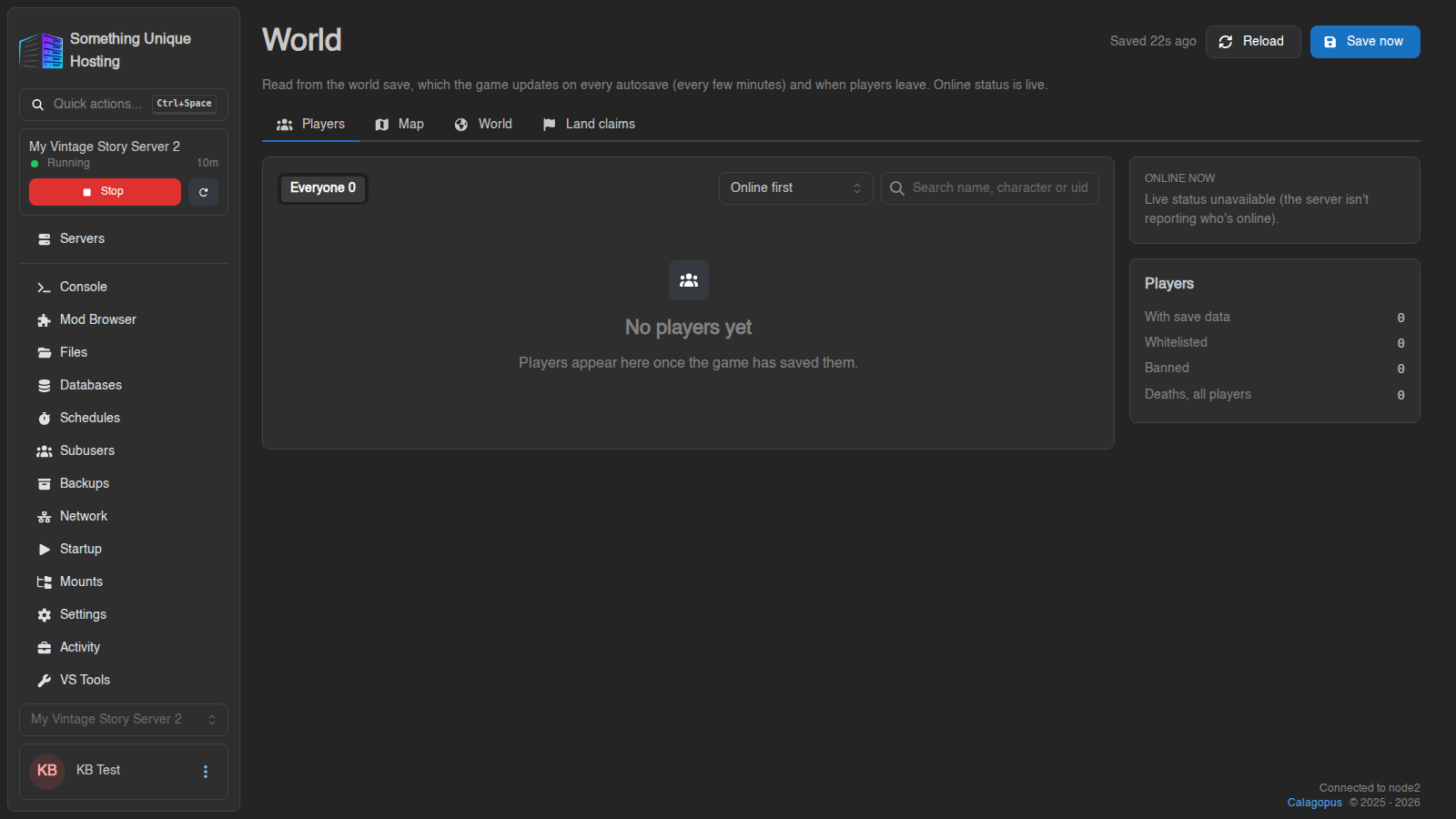The height and width of the screenshot is (819, 1456).
Task: Open the Network settings page
Action: tap(124, 516)
